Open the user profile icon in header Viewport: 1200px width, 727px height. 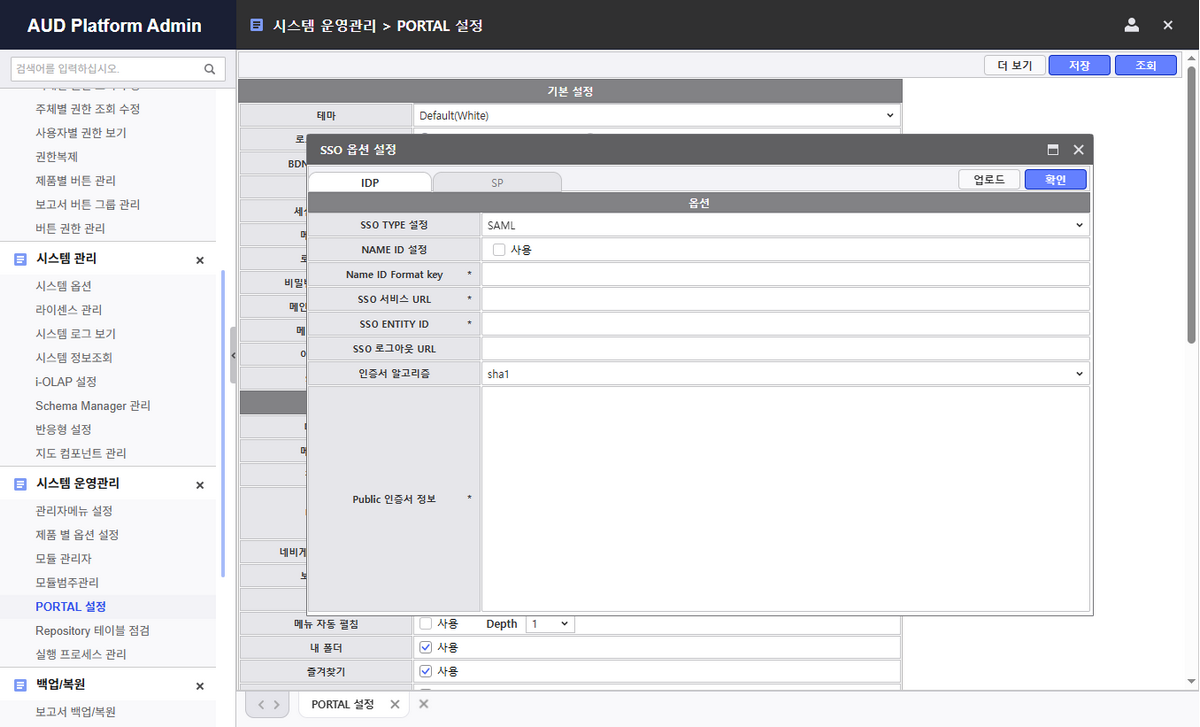1131,25
